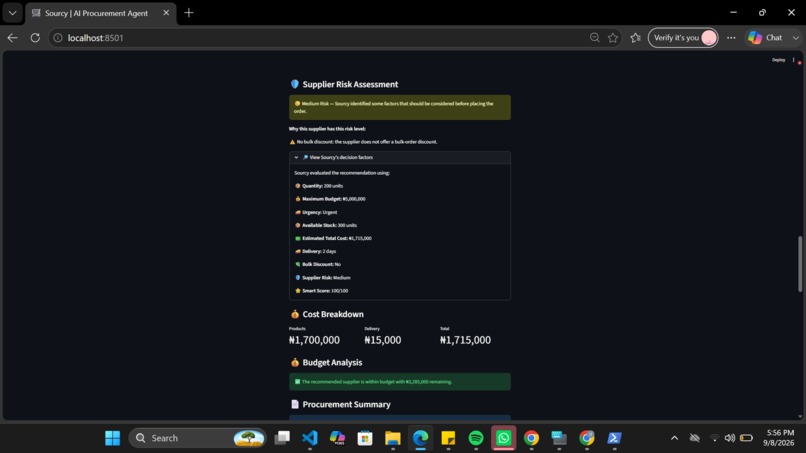Click the Bulk Discount: No line
806x453 pixels.
pos(318,264)
